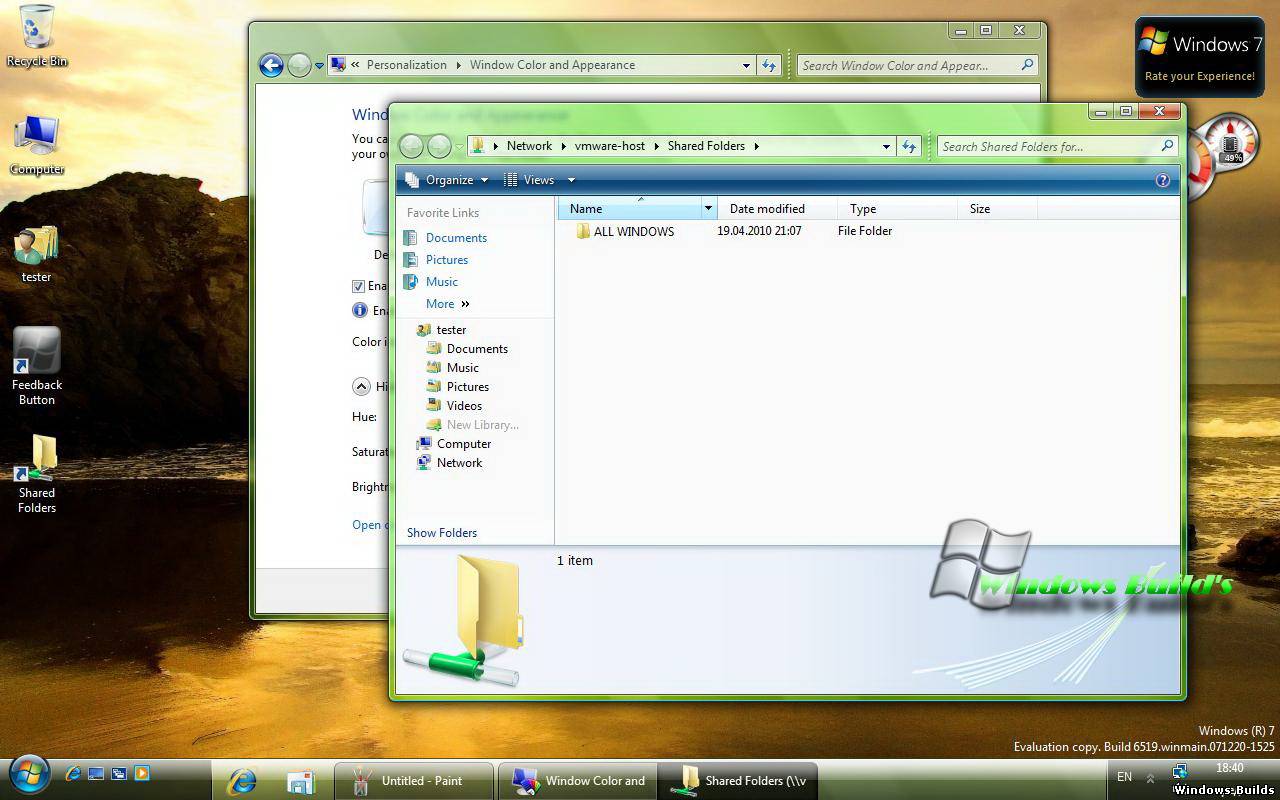
Task: Click arrow after Shared Folders in breadcrumb
Action: coord(757,146)
